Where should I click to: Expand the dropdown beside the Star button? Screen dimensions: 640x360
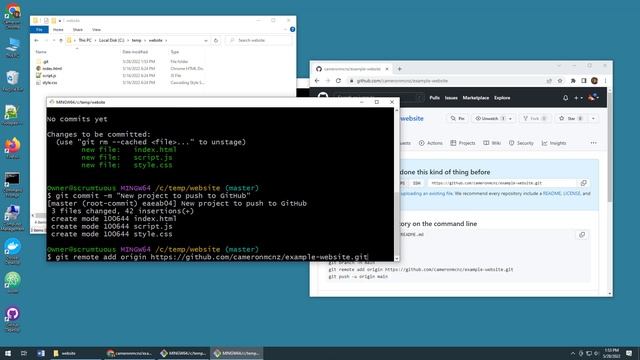[593, 118]
